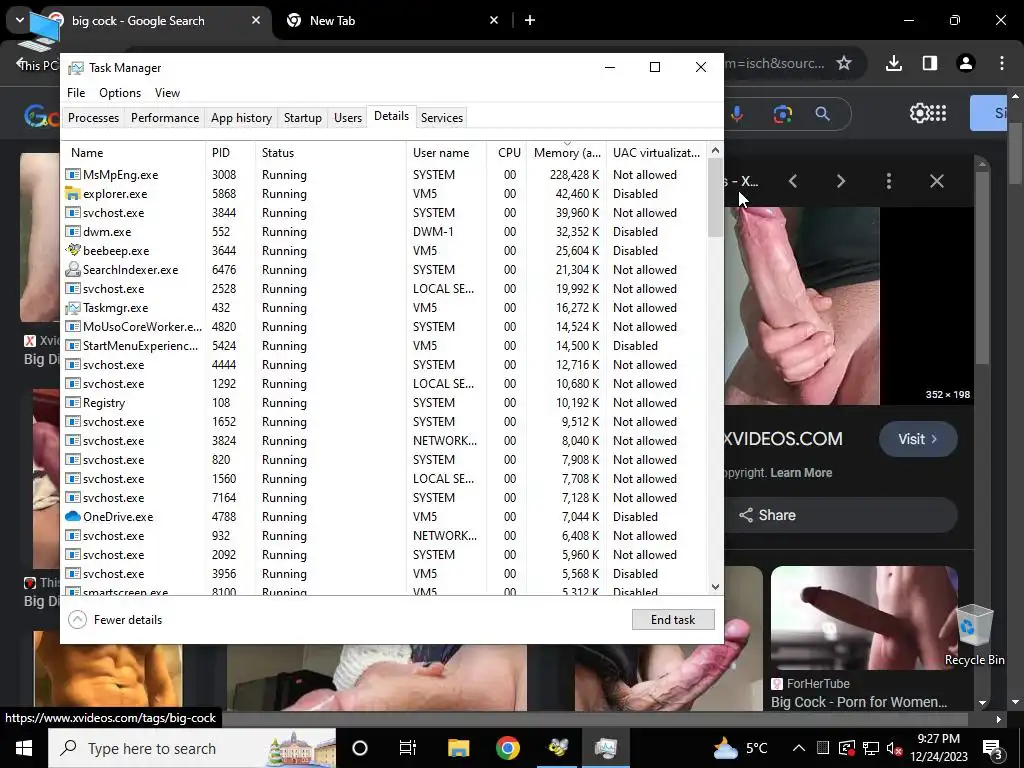Select the dwm.exe process row
This screenshot has height=768, width=1024.
coord(384,232)
